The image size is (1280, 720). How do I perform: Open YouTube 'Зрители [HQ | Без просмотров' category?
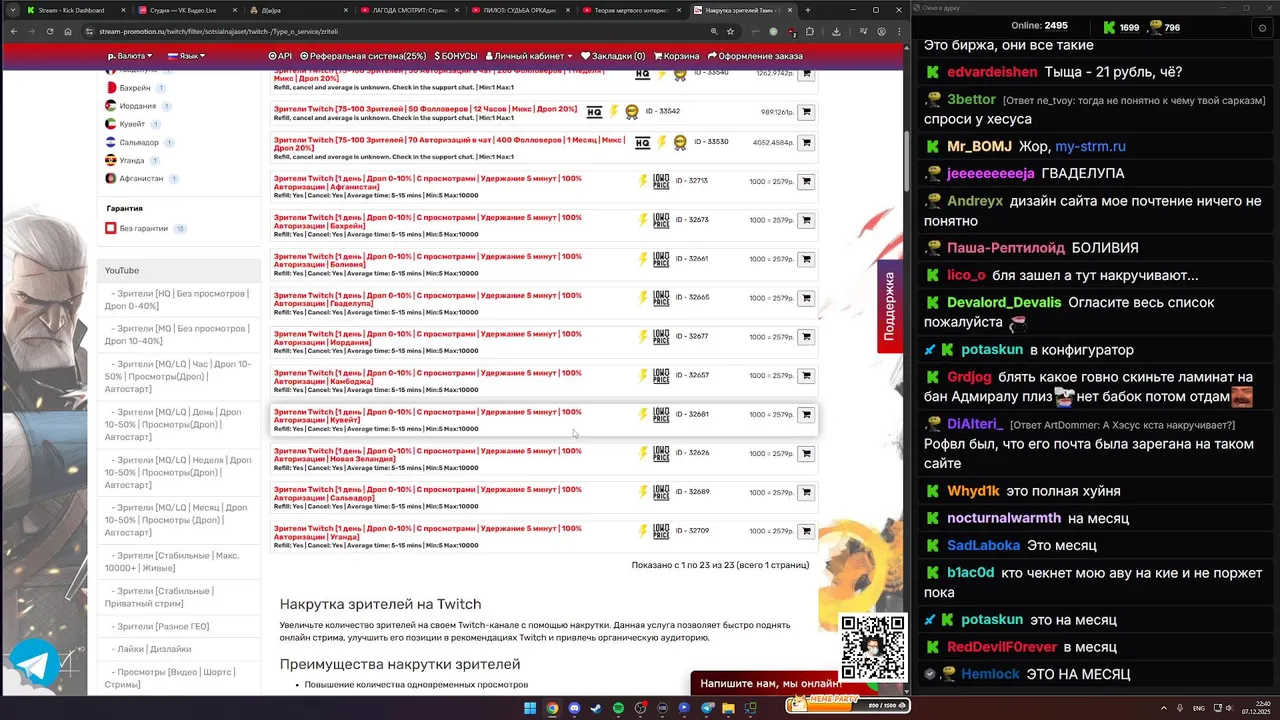point(179,300)
